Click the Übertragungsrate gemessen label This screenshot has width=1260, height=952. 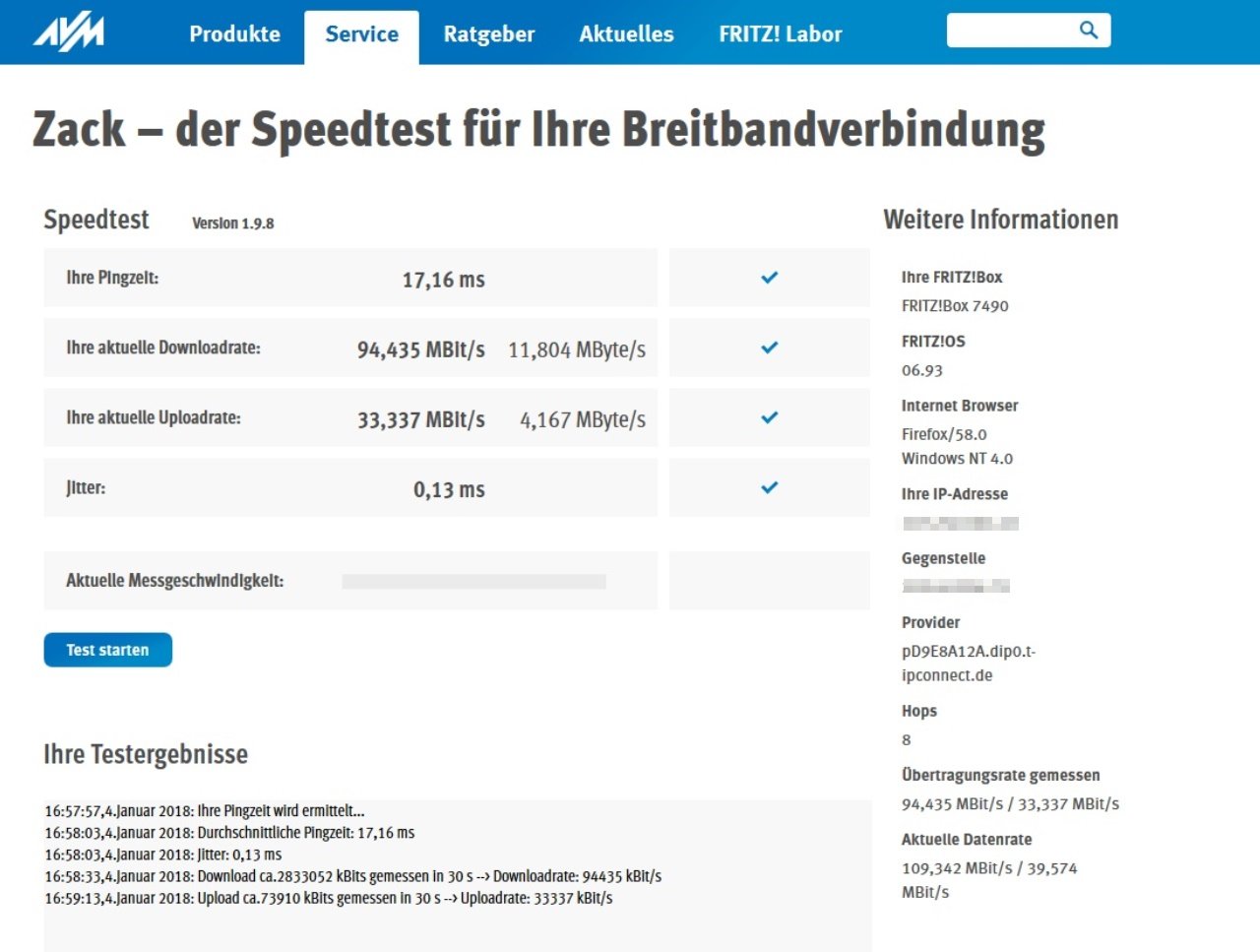(x=1001, y=775)
